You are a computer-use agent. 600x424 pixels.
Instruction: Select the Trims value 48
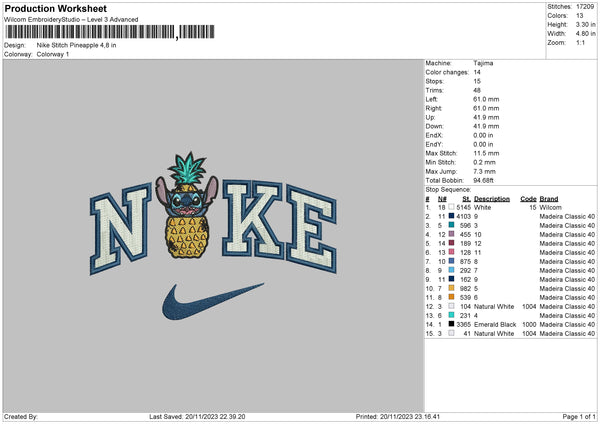point(477,90)
